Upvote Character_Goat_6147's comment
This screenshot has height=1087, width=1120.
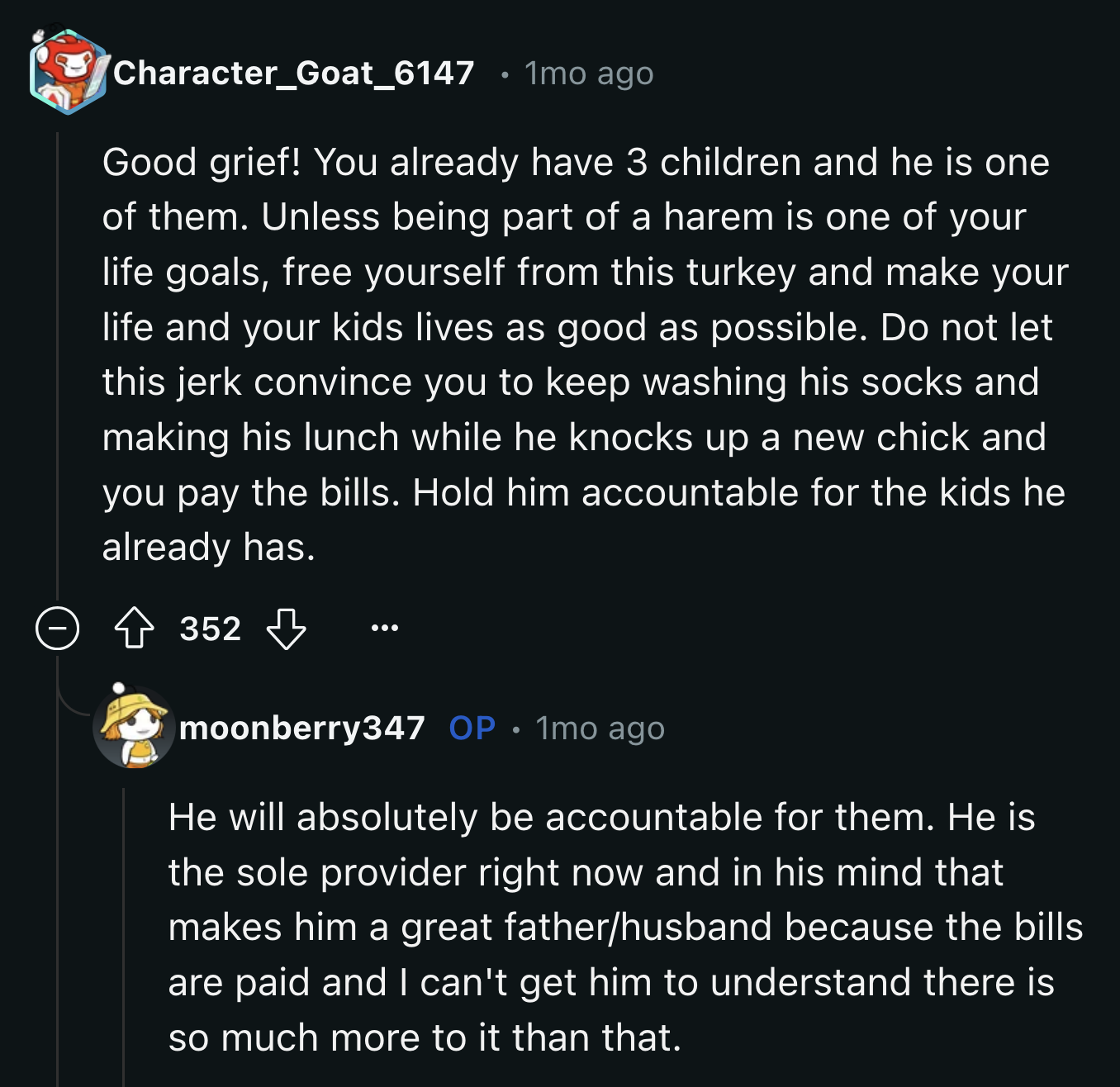(134, 629)
